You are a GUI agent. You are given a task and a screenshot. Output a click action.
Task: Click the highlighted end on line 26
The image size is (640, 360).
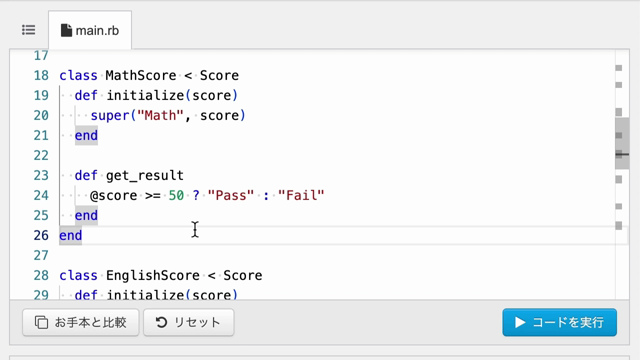[x=71, y=236]
